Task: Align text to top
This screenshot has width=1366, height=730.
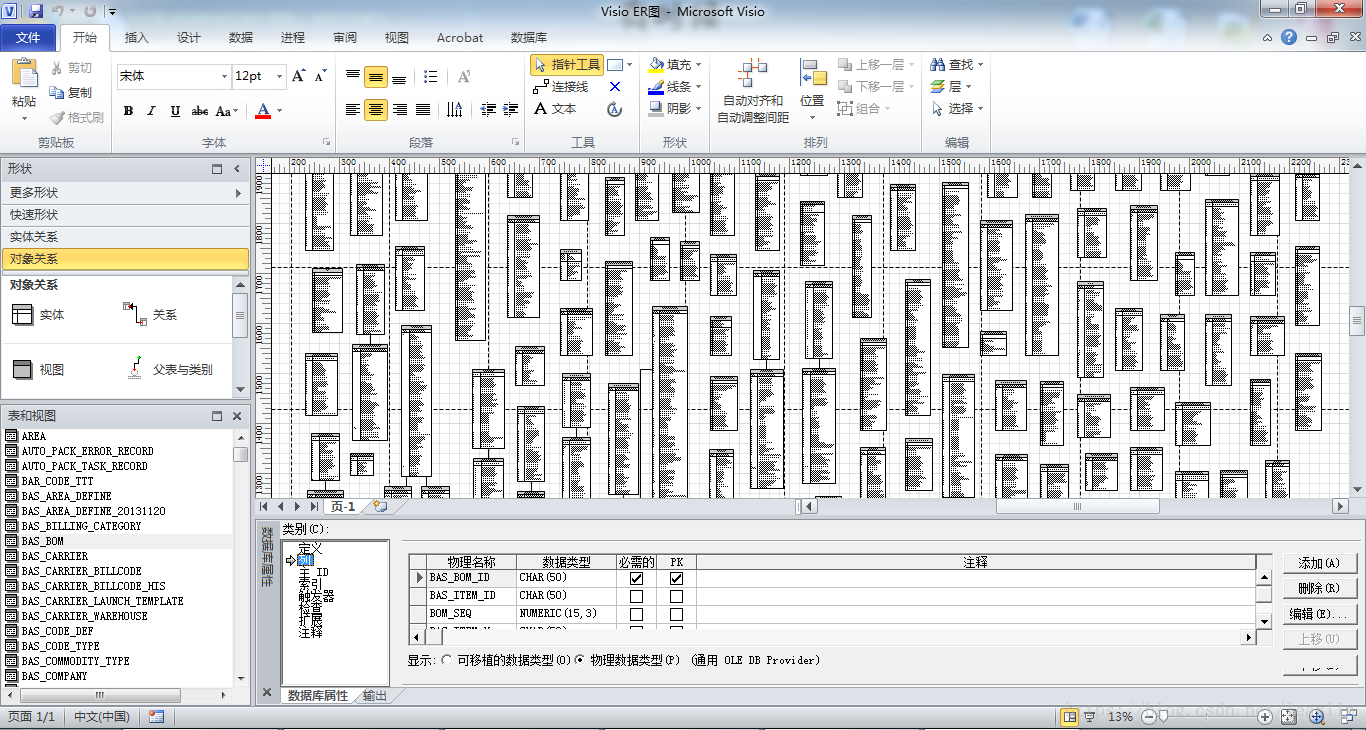Action: pyautogui.click(x=353, y=76)
